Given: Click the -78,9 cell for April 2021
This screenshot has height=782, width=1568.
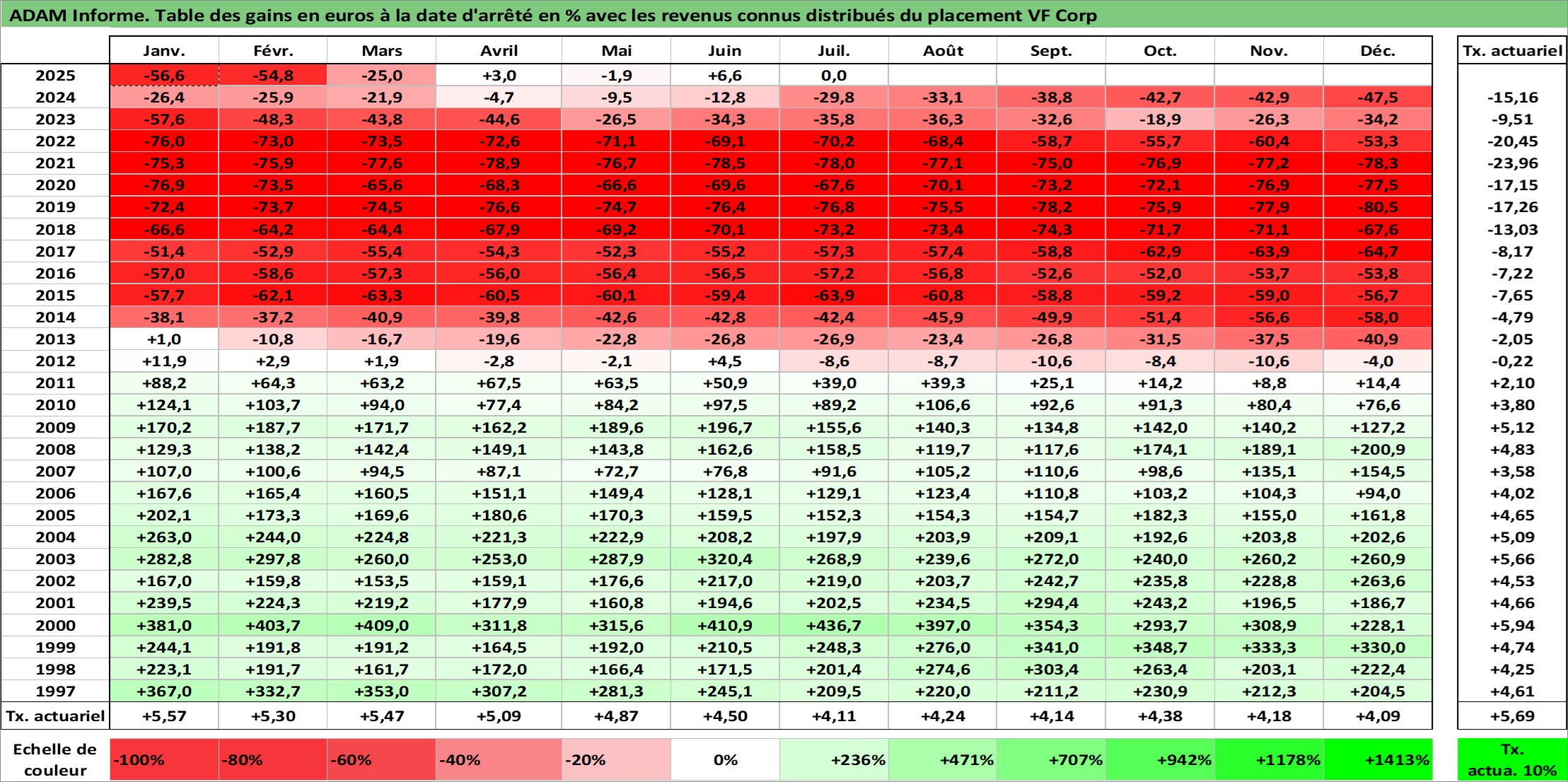Looking at the screenshot, I should (x=499, y=163).
